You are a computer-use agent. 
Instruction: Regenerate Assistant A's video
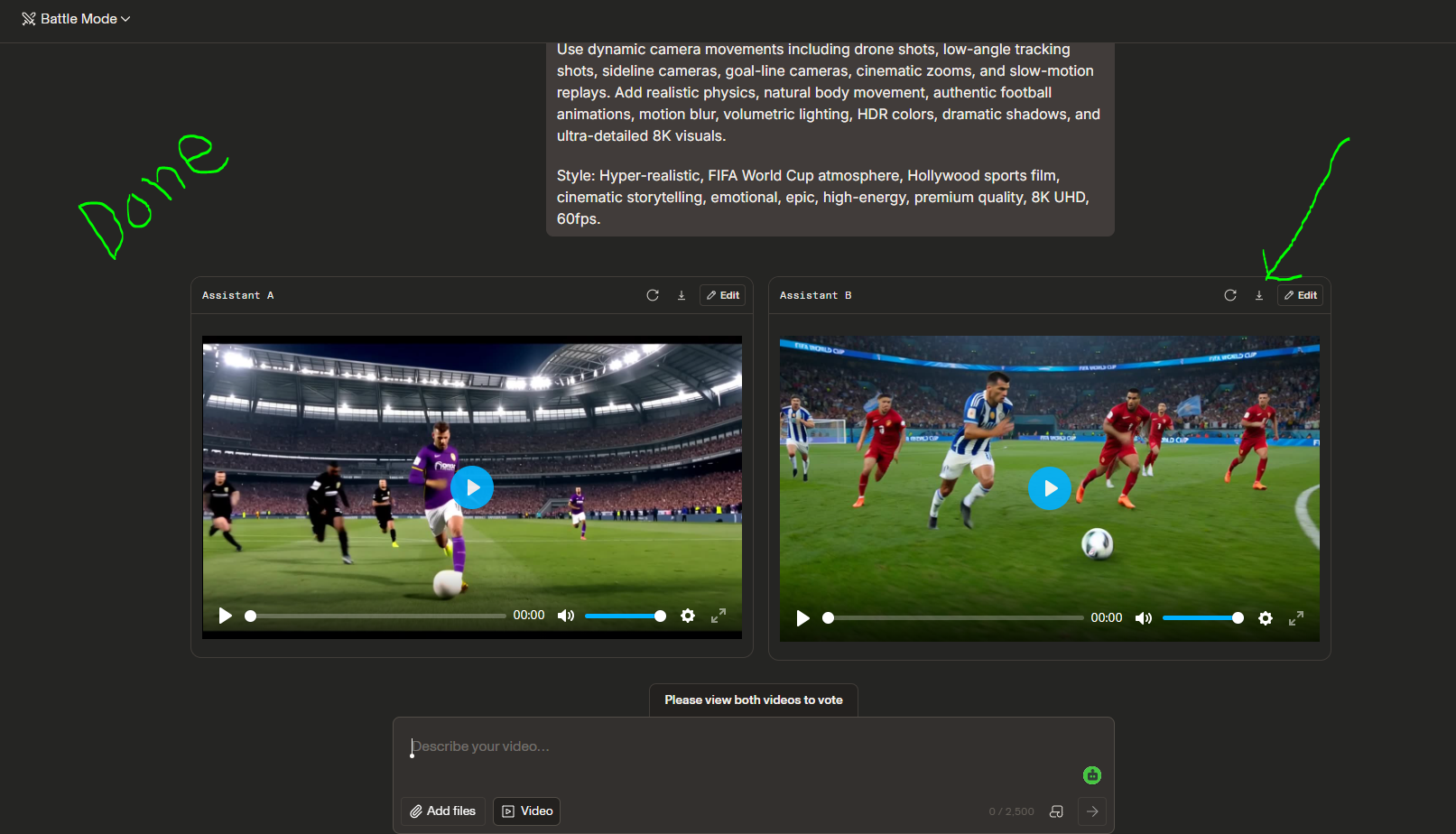(x=653, y=295)
